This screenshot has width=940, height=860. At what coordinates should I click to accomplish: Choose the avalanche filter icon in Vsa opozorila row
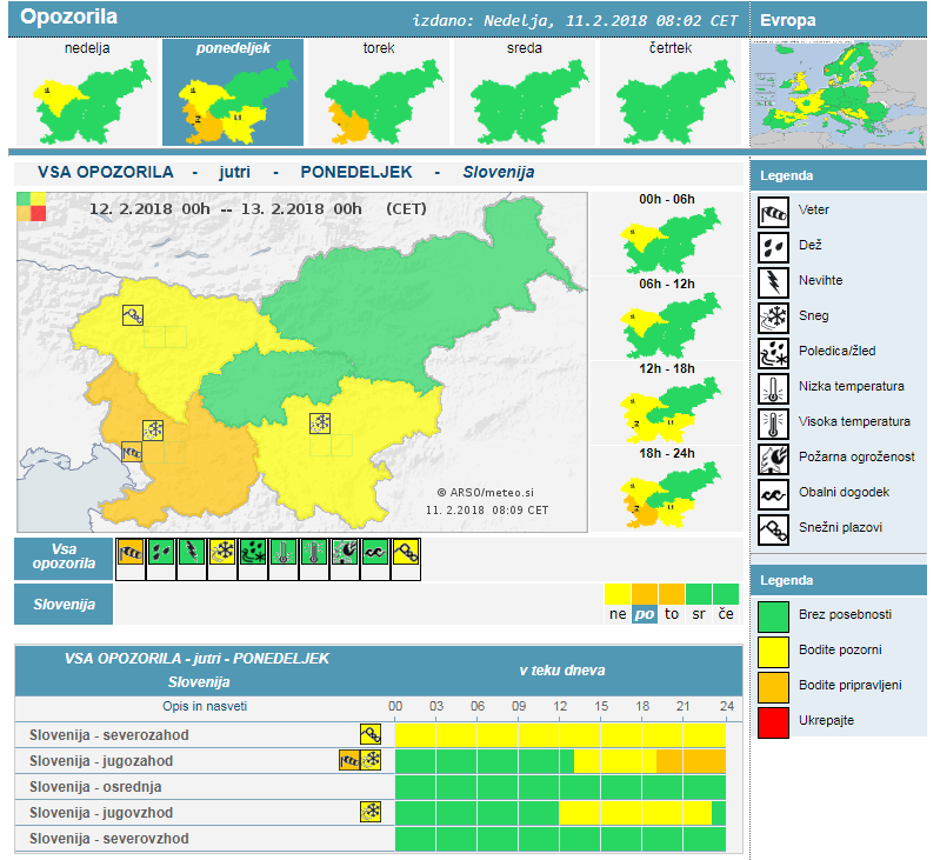(406, 553)
